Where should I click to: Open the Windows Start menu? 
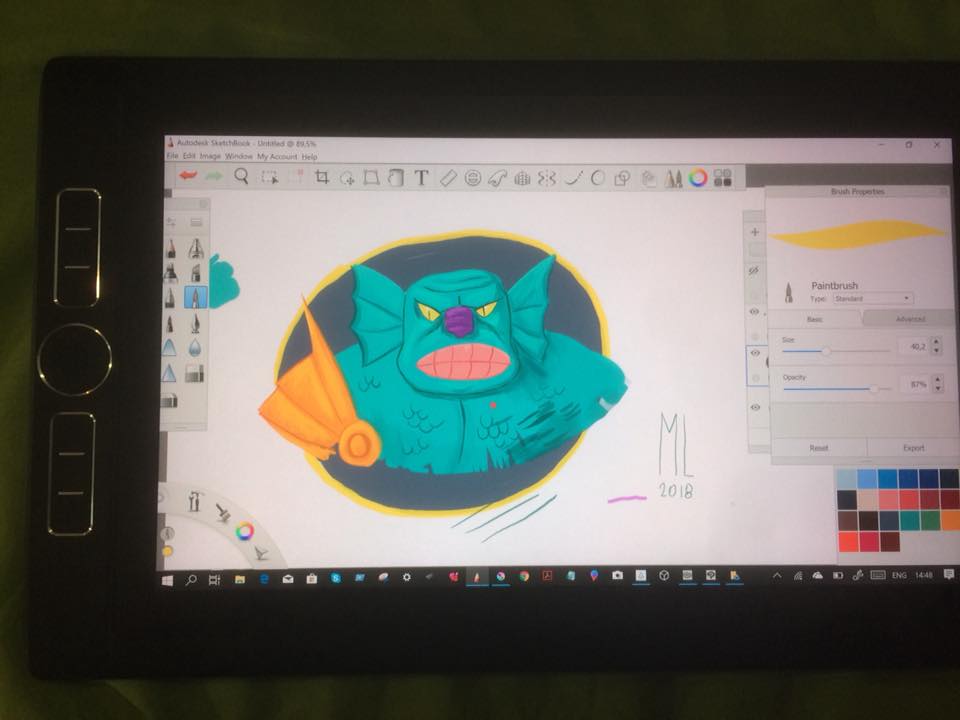pyautogui.click(x=167, y=580)
